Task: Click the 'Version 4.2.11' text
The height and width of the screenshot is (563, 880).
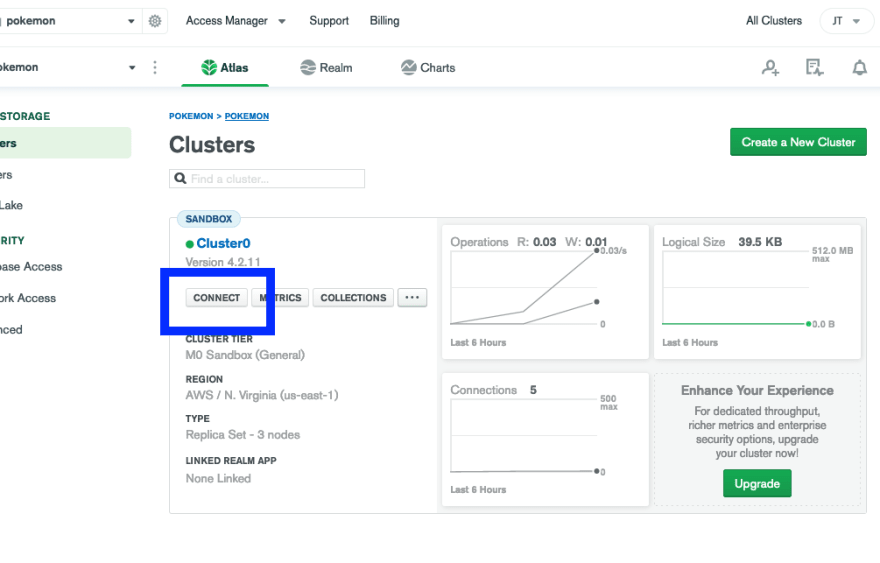Action: [x=223, y=262]
